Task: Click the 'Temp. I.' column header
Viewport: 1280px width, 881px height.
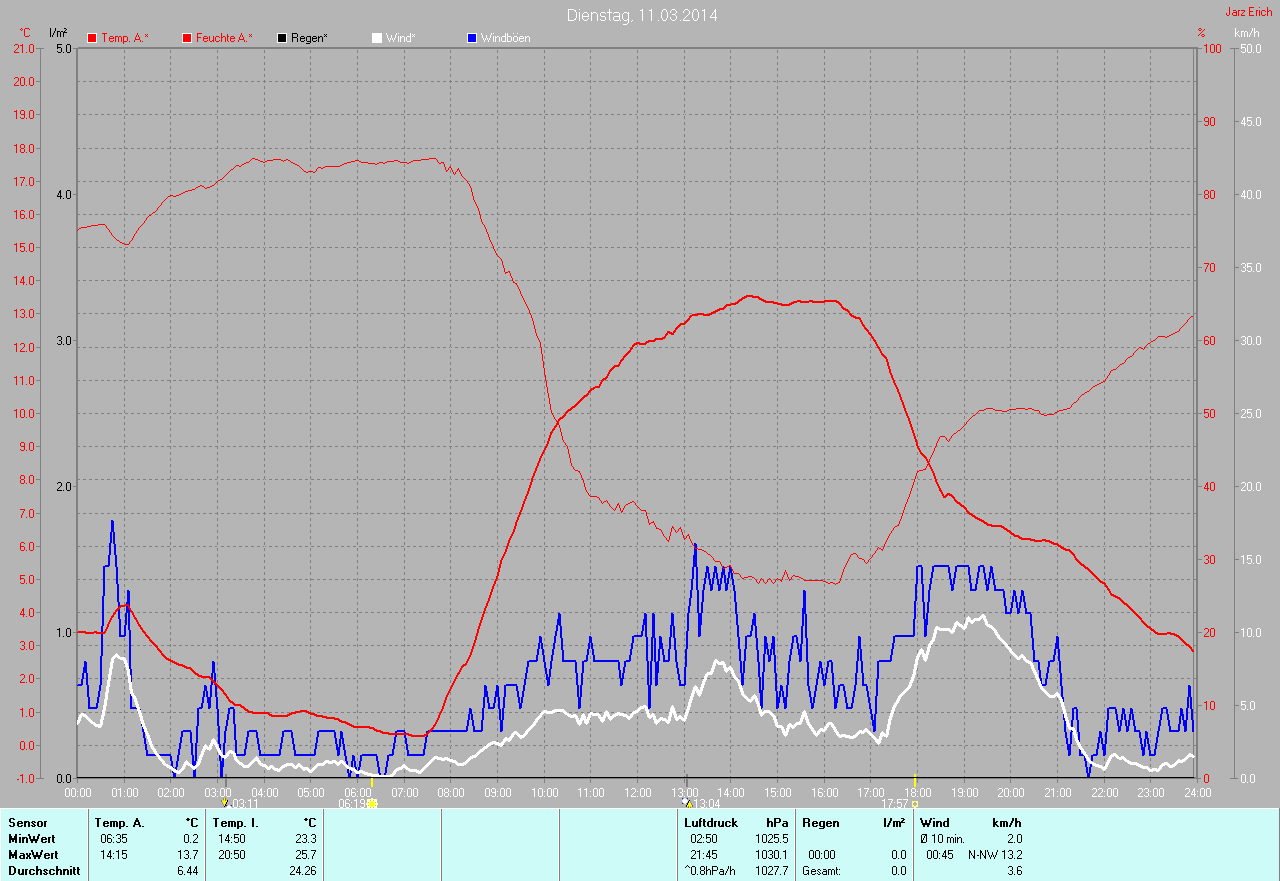Action: [235, 823]
